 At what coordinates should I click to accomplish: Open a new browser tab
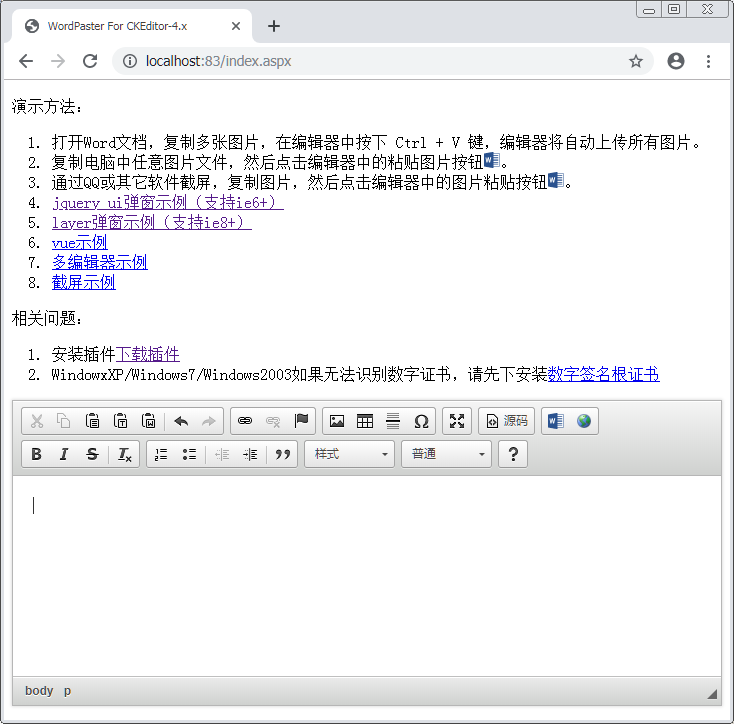coord(274,26)
